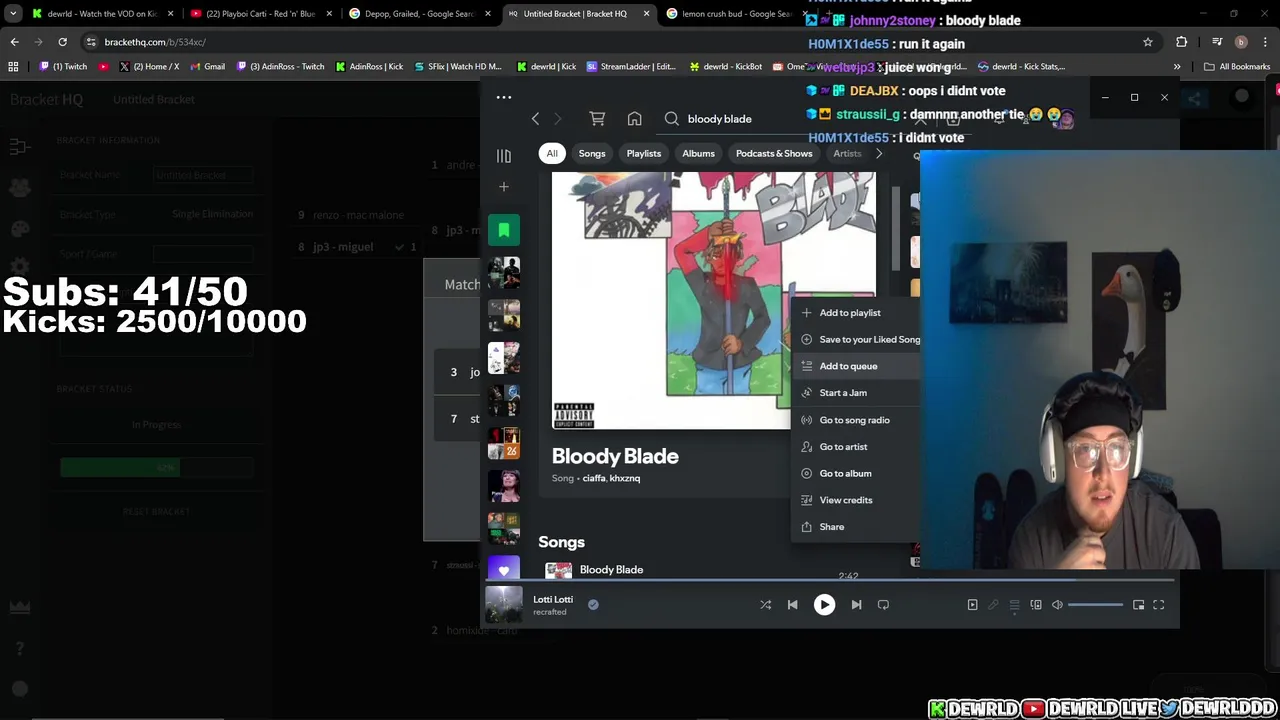Choose Save to your Liked Songs
This screenshot has width=1280, height=720.
855,340
